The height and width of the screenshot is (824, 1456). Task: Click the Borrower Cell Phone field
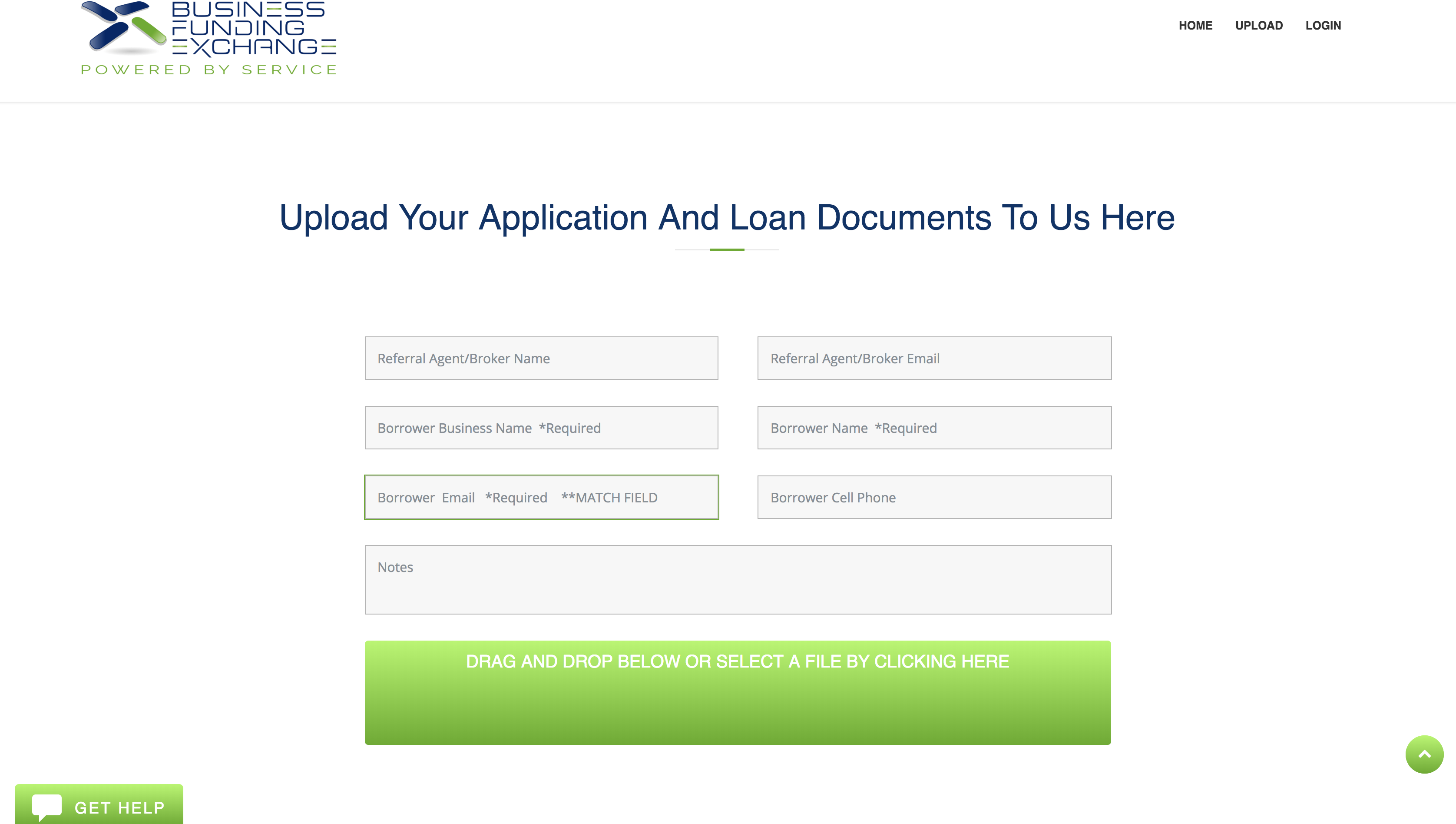tap(934, 497)
